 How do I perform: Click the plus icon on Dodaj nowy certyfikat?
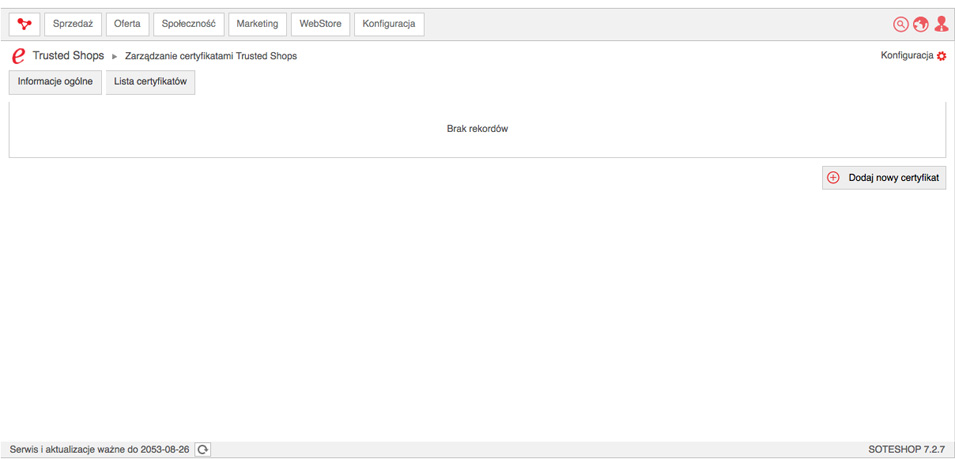point(833,178)
